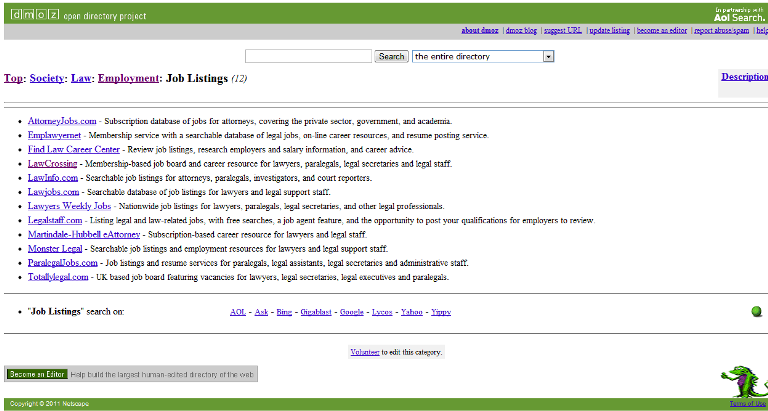Search 'Job Listings' on Google
768x411 pixels.
[x=351, y=312]
